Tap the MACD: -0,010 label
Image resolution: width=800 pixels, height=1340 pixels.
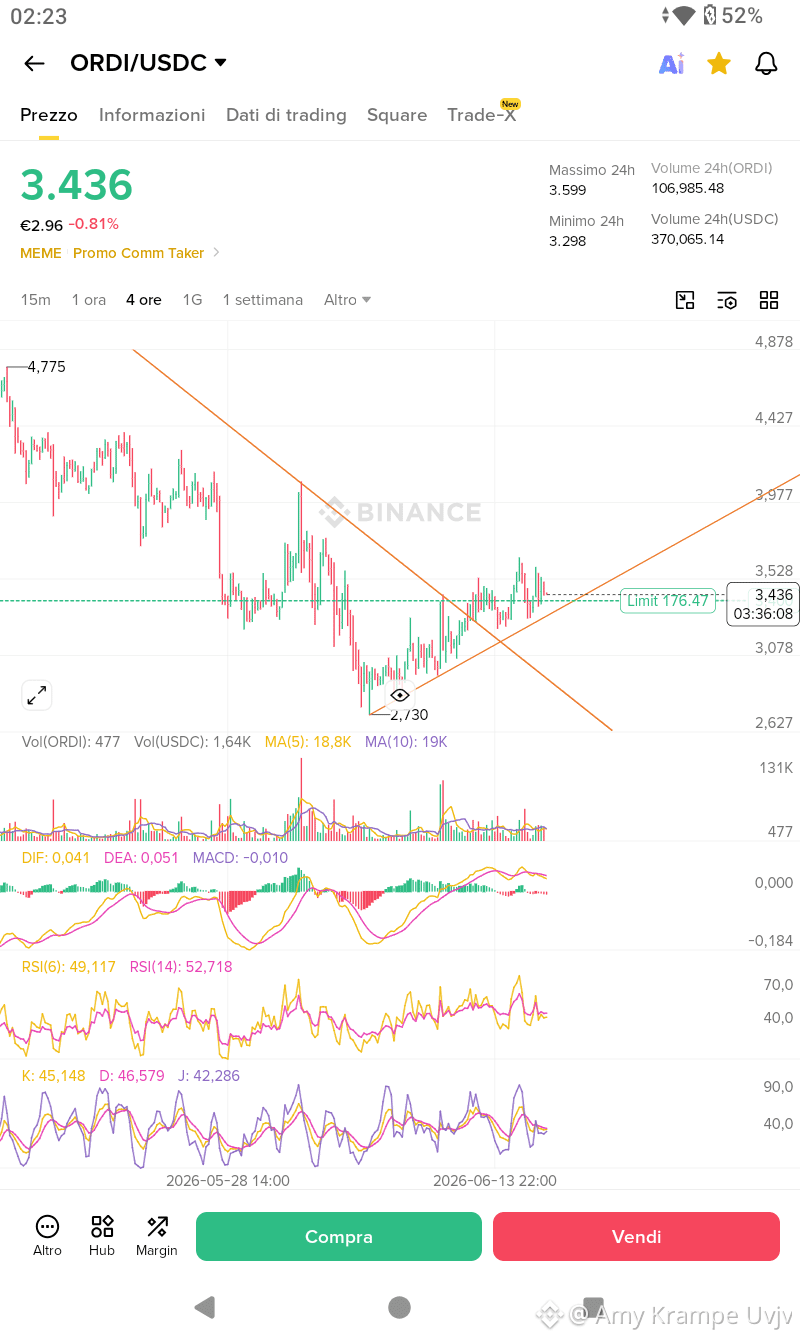click(x=241, y=858)
